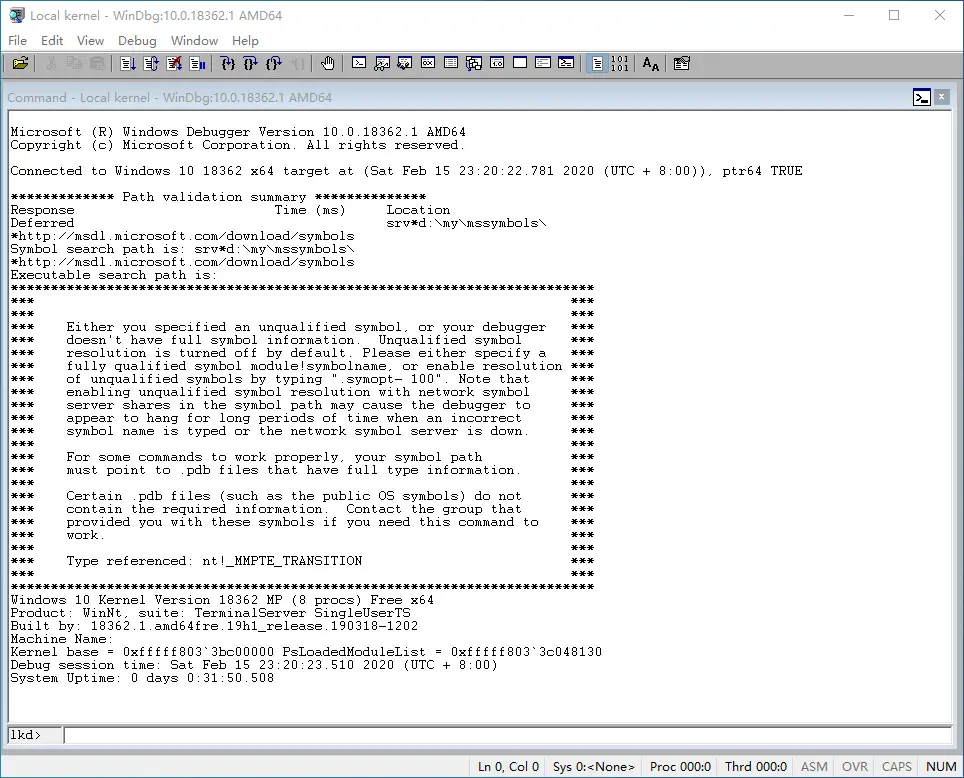The height and width of the screenshot is (778, 964).
Task: Click the Options toolbar icon
Action: pyautogui.click(x=681, y=63)
